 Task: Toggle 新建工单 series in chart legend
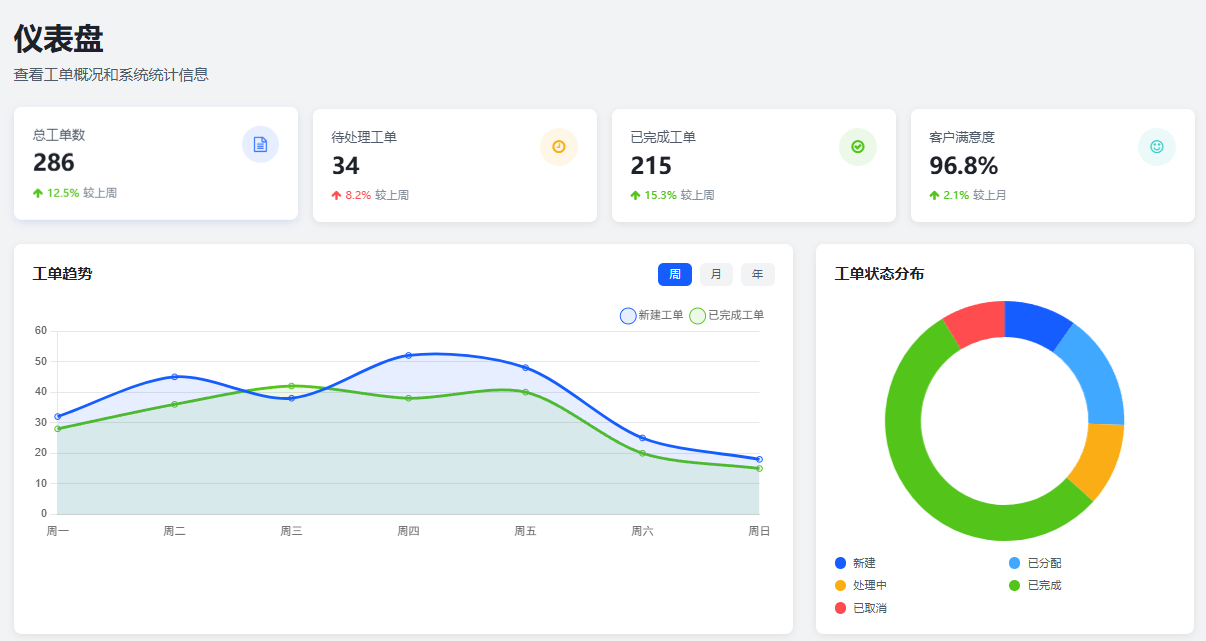pos(651,316)
